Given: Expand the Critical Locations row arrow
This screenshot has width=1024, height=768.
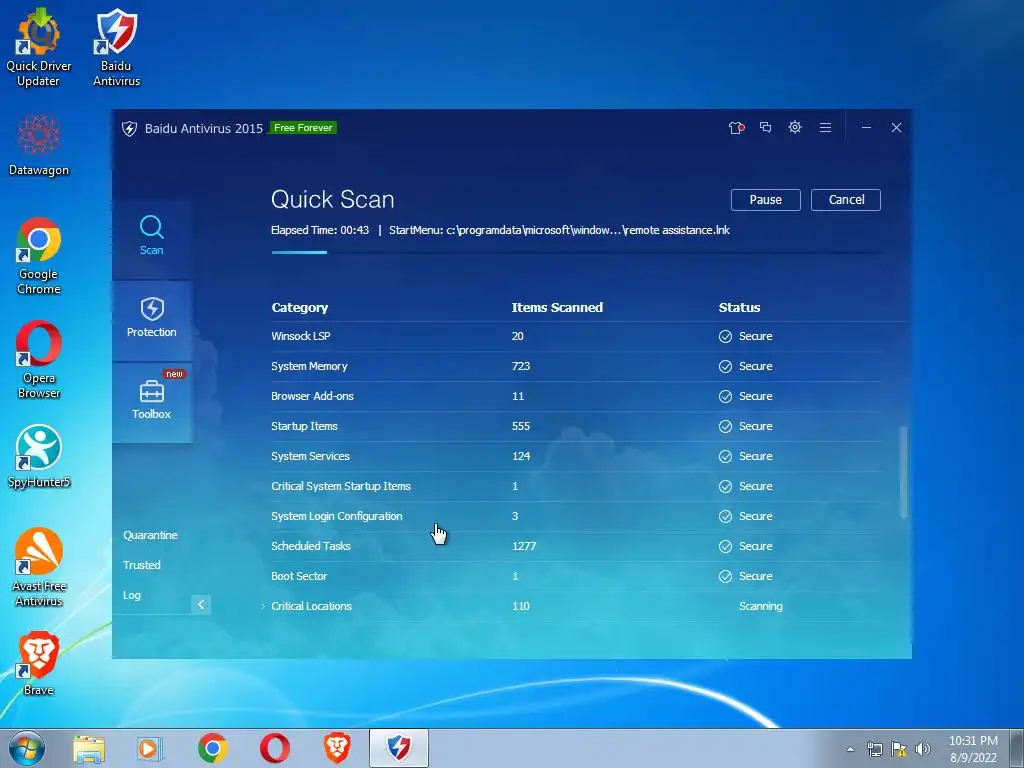Looking at the screenshot, I should click(263, 607).
